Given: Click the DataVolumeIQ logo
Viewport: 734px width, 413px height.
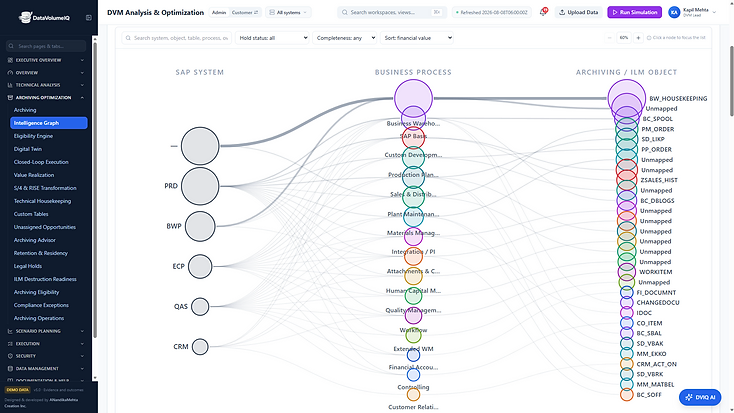Looking at the screenshot, I should pos(44,17).
